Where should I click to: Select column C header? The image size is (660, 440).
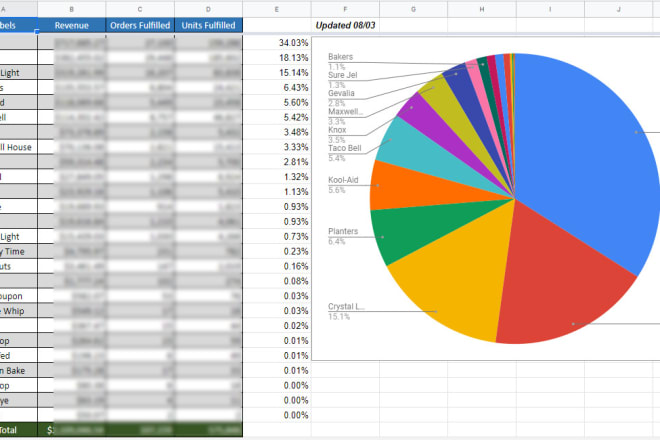tap(140, 9)
